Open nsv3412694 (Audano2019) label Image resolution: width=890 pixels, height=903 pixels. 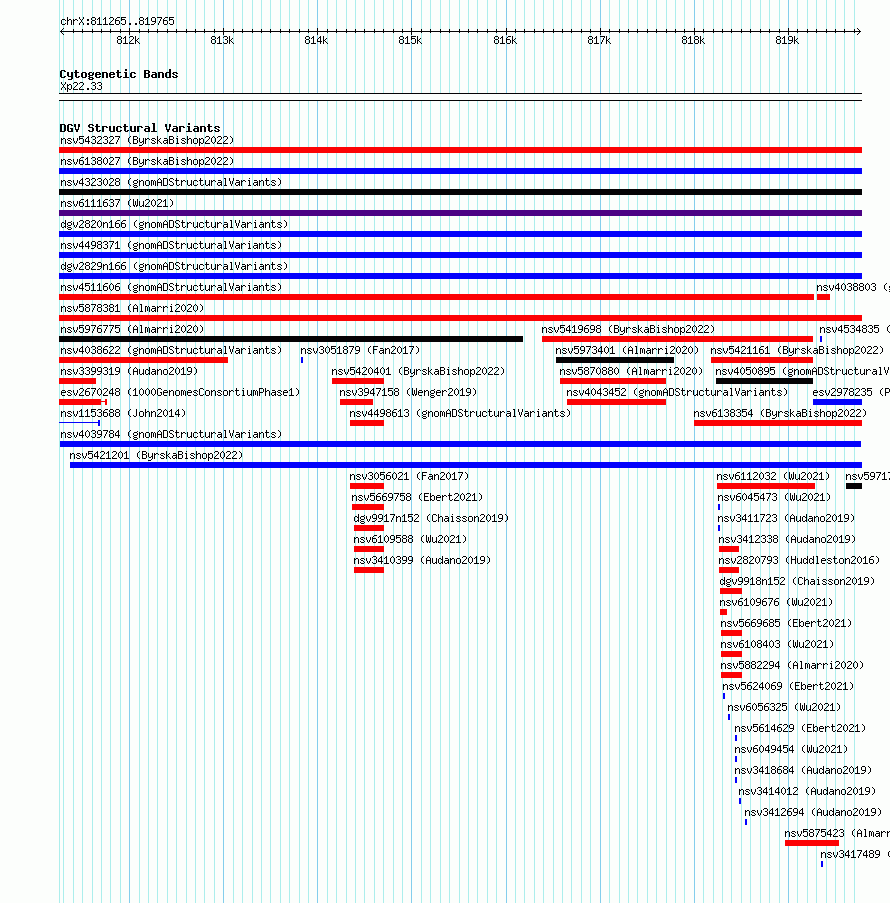(x=813, y=813)
